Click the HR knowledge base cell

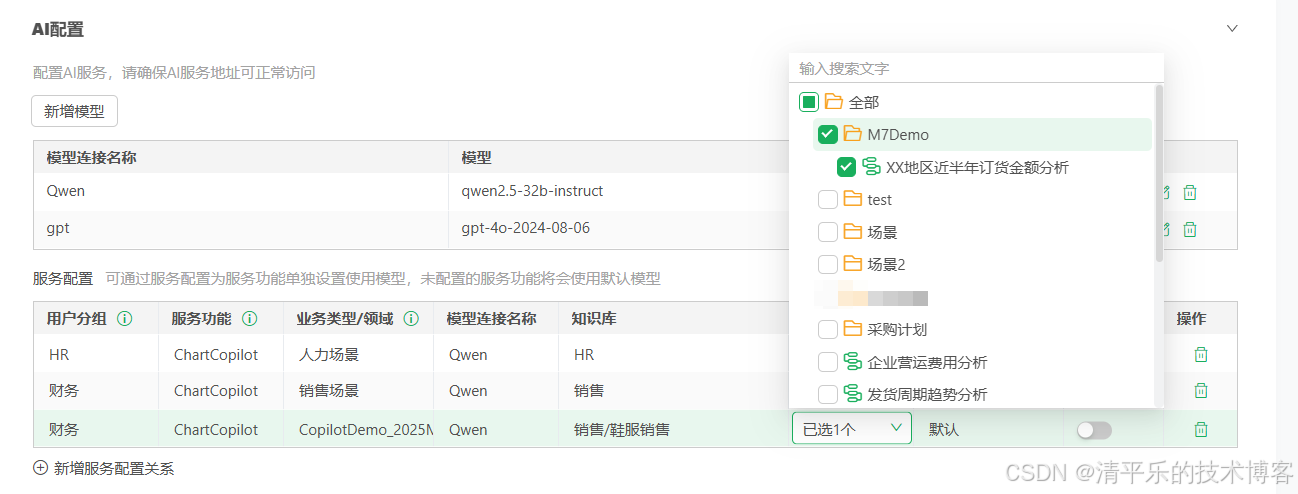pos(584,354)
